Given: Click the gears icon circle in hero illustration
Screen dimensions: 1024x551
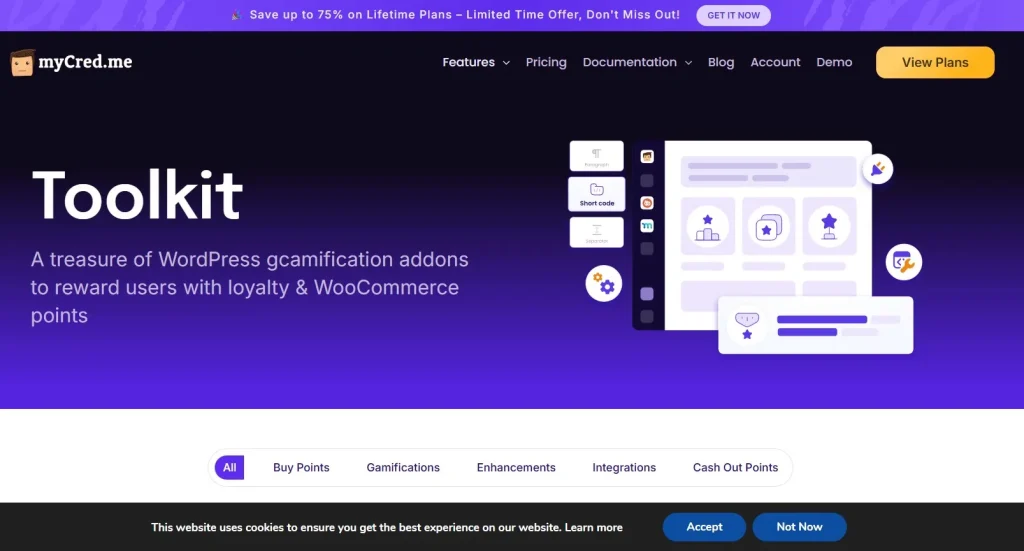Looking at the screenshot, I should pos(603,283).
